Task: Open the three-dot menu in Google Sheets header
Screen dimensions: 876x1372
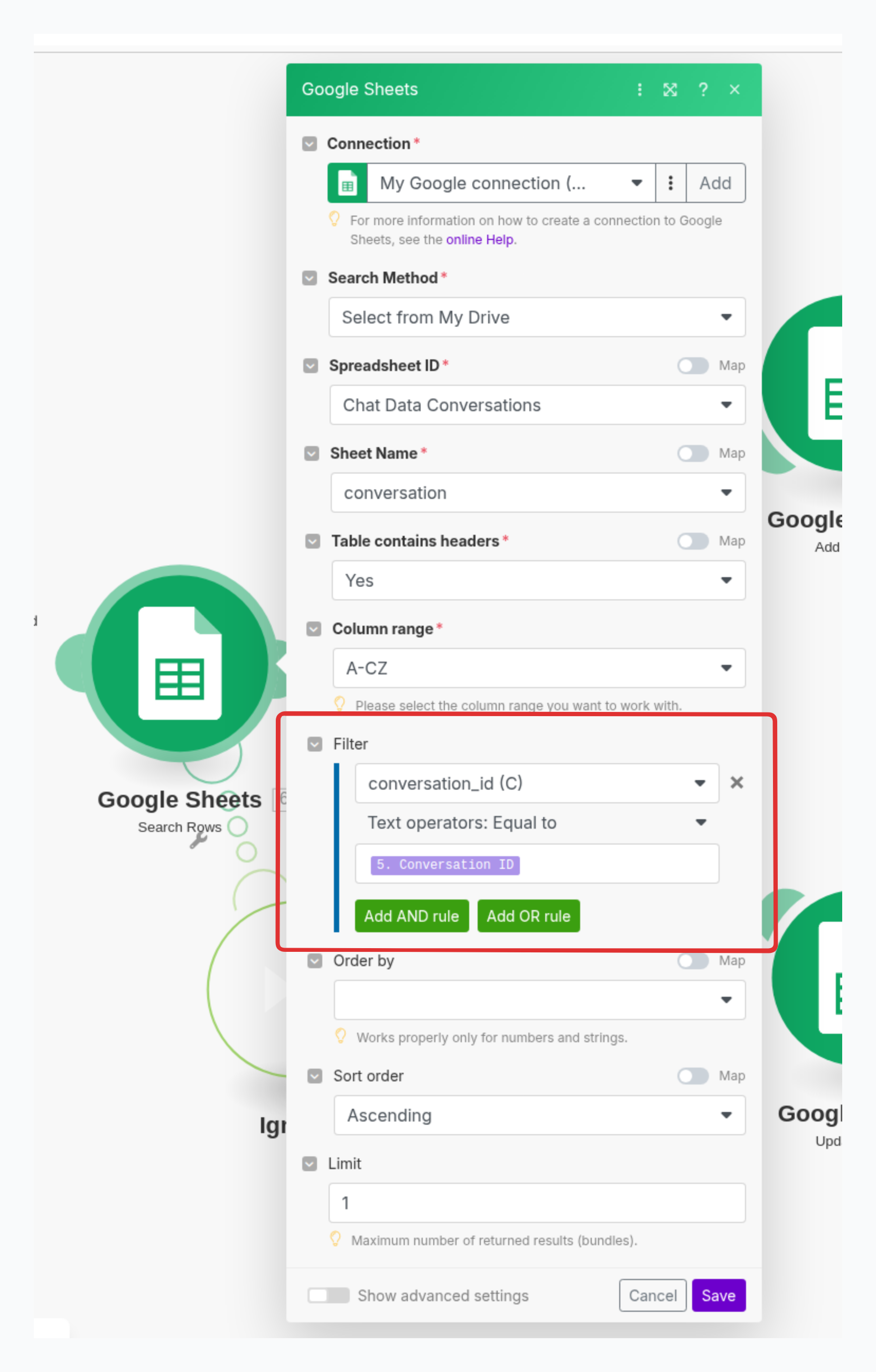Action: (640, 89)
